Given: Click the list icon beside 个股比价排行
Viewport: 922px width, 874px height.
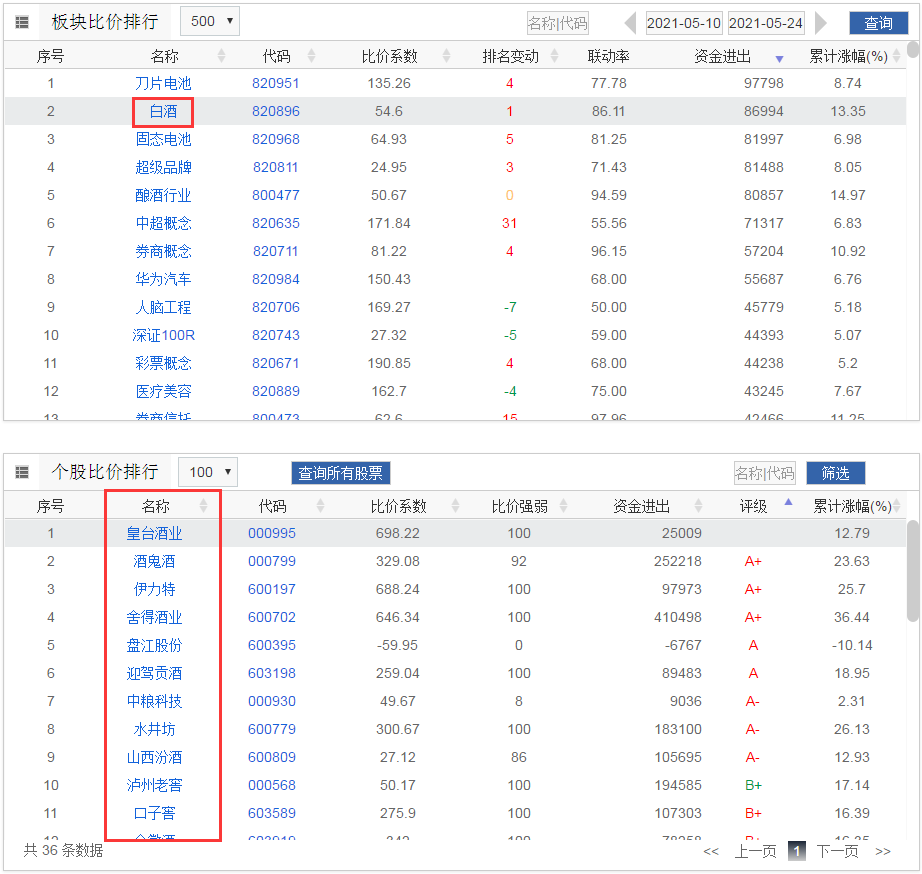Looking at the screenshot, I should pos(22,471).
